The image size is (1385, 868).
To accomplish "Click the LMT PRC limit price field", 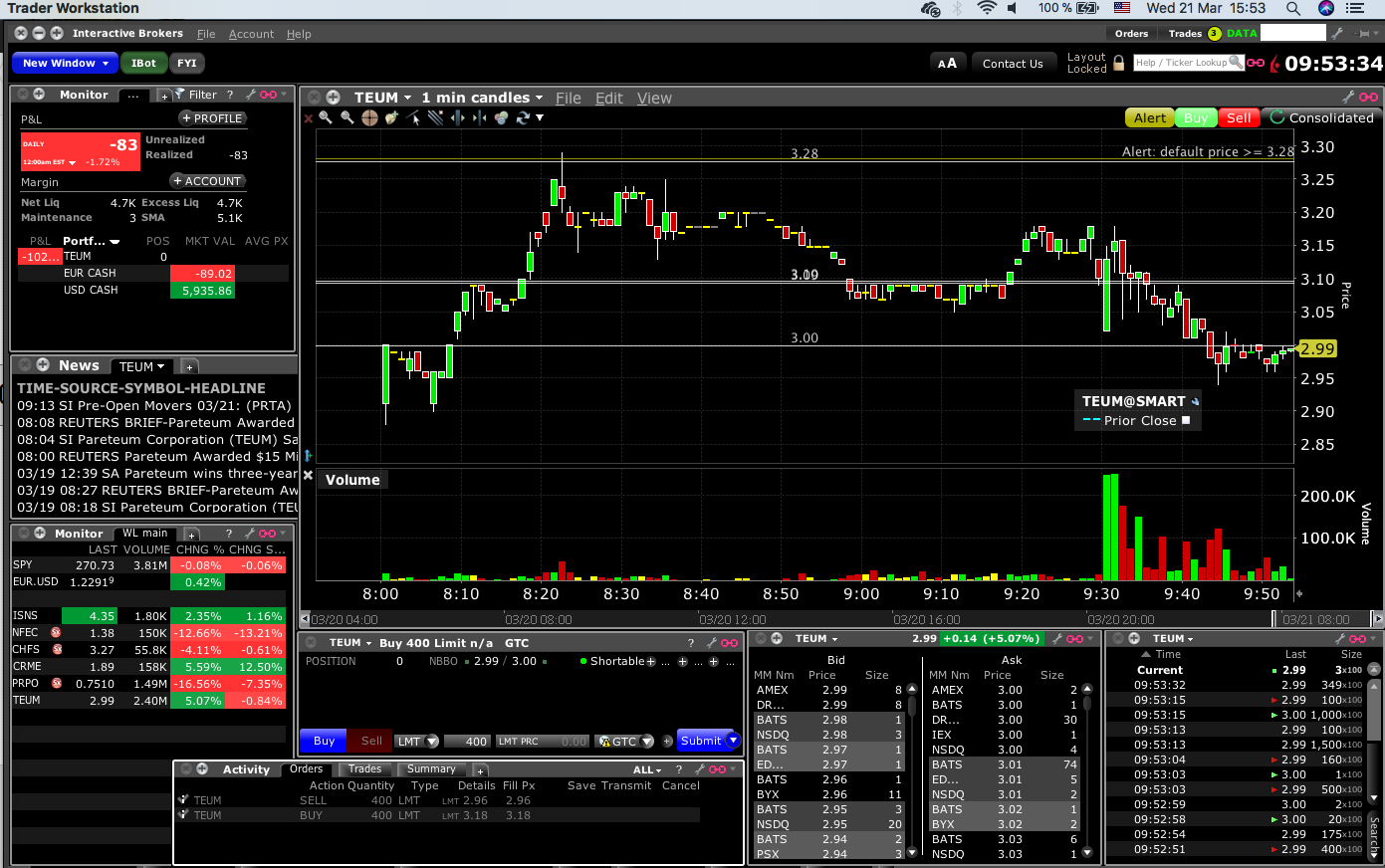I will tap(543, 741).
